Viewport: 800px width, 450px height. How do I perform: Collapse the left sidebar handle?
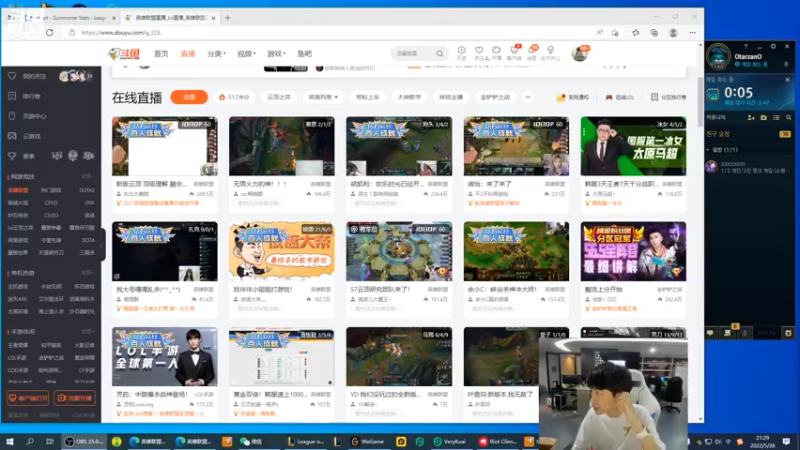click(103, 245)
